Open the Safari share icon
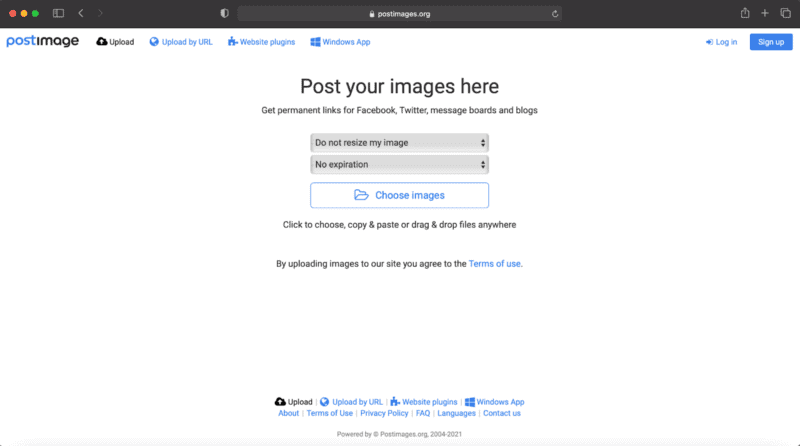The height and width of the screenshot is (446, 800). click(745, 13)
